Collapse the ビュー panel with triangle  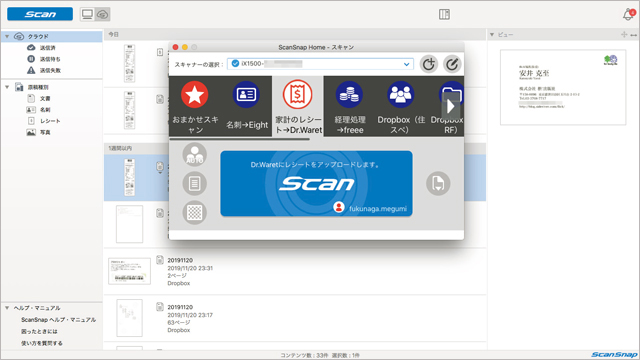[x=492, y=35]
